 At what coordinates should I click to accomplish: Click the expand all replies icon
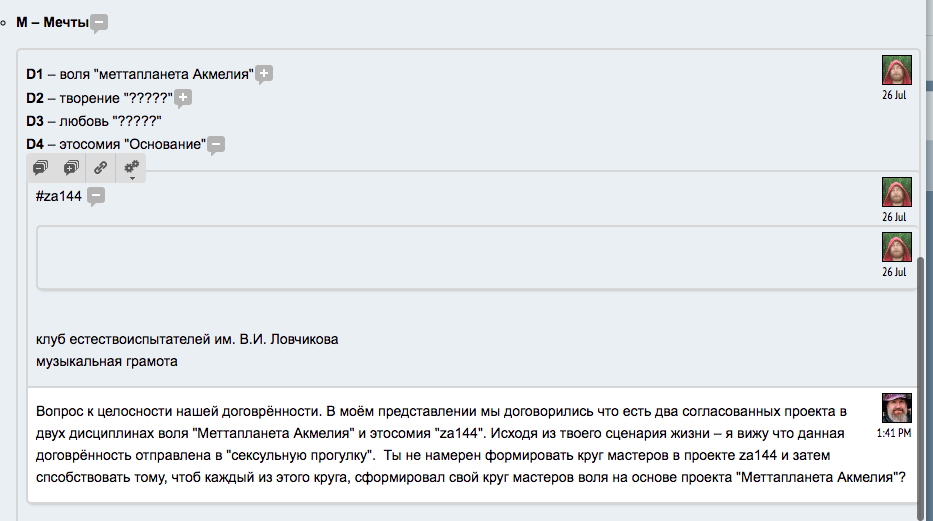coord(71,168)
